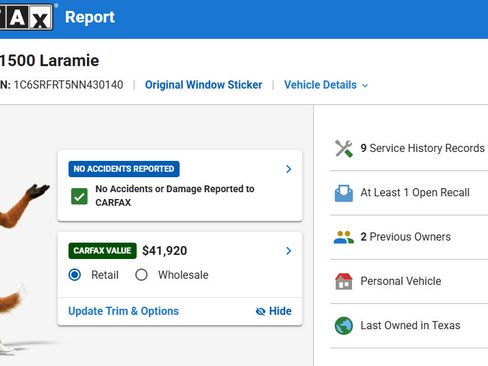
Task: Click the personal vehicle house icon
Action: [344, 281]
